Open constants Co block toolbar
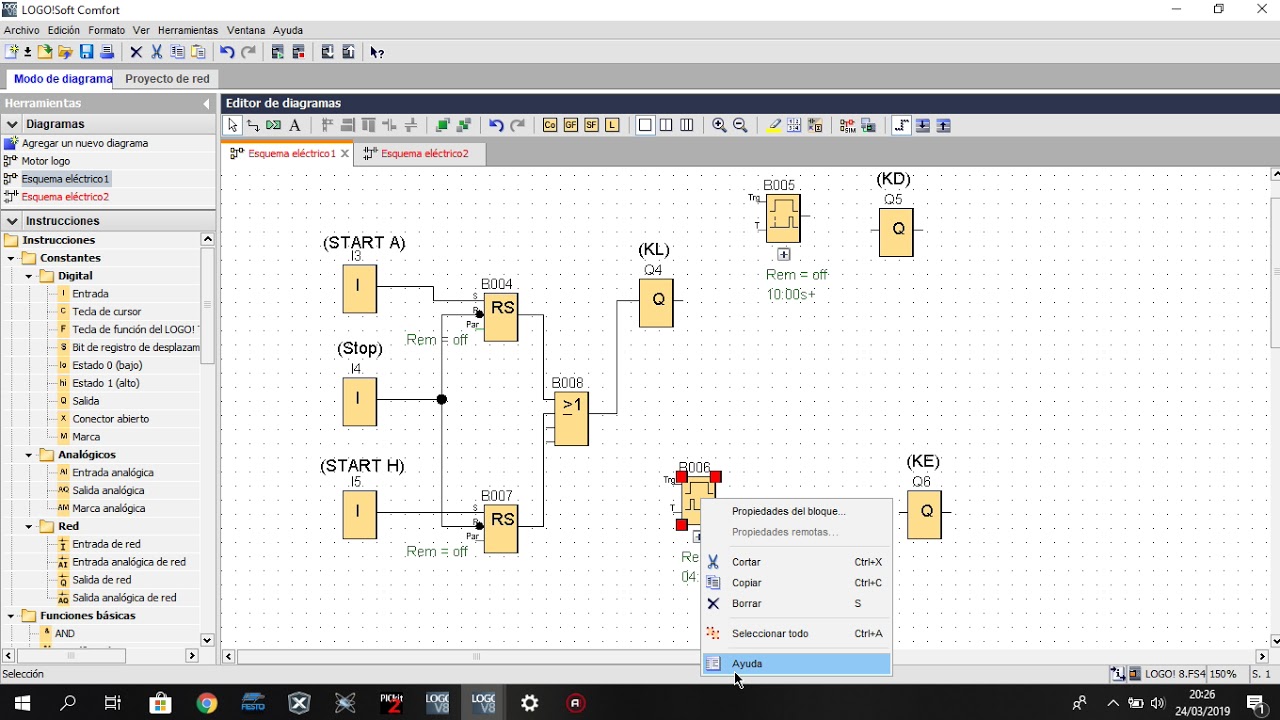Screen dimensions: 1280x720 [x=549, y=125]
